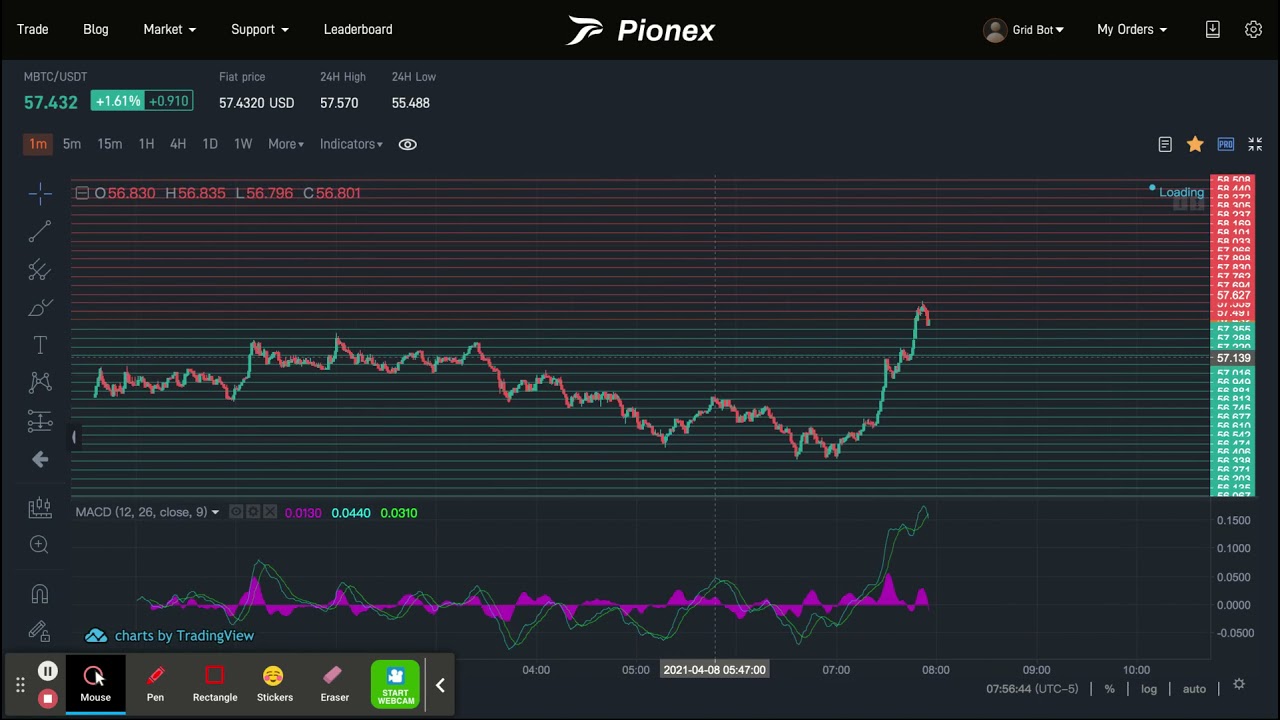Viewport: 1280px width, 720px height.
Task: Stop the screen recording
Action: [47, 698]
